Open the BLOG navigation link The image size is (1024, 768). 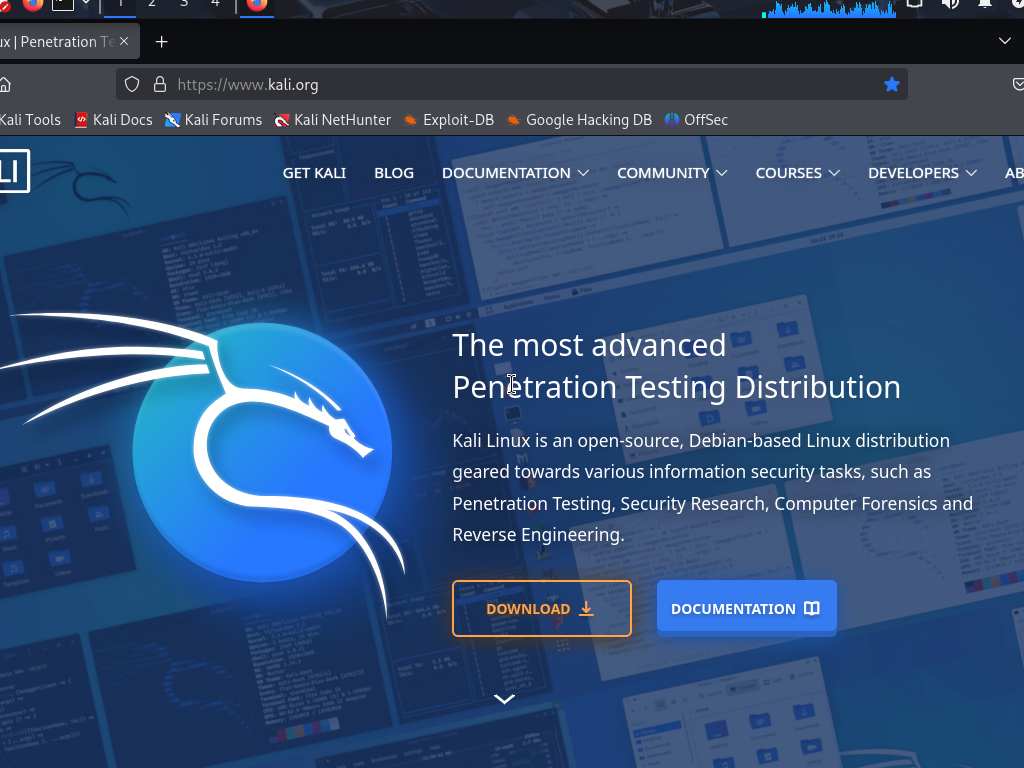tap(394, 173)
